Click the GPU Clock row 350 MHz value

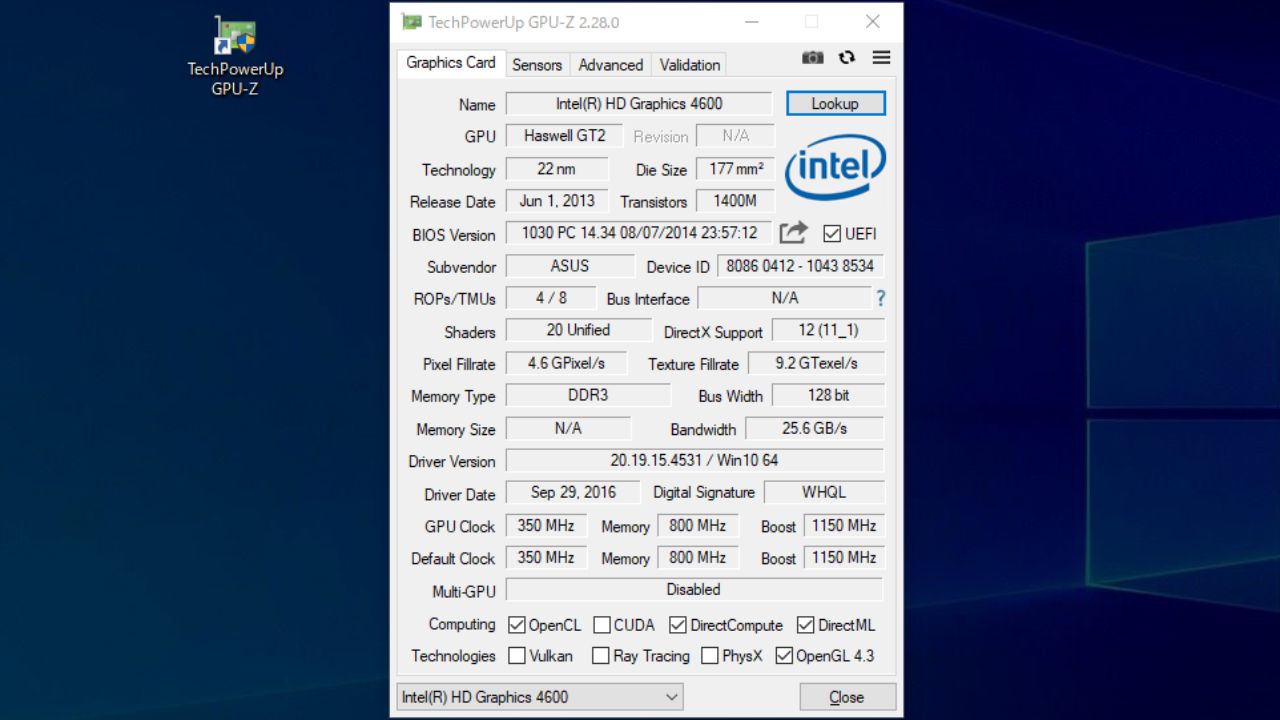[x=546, y=525]
